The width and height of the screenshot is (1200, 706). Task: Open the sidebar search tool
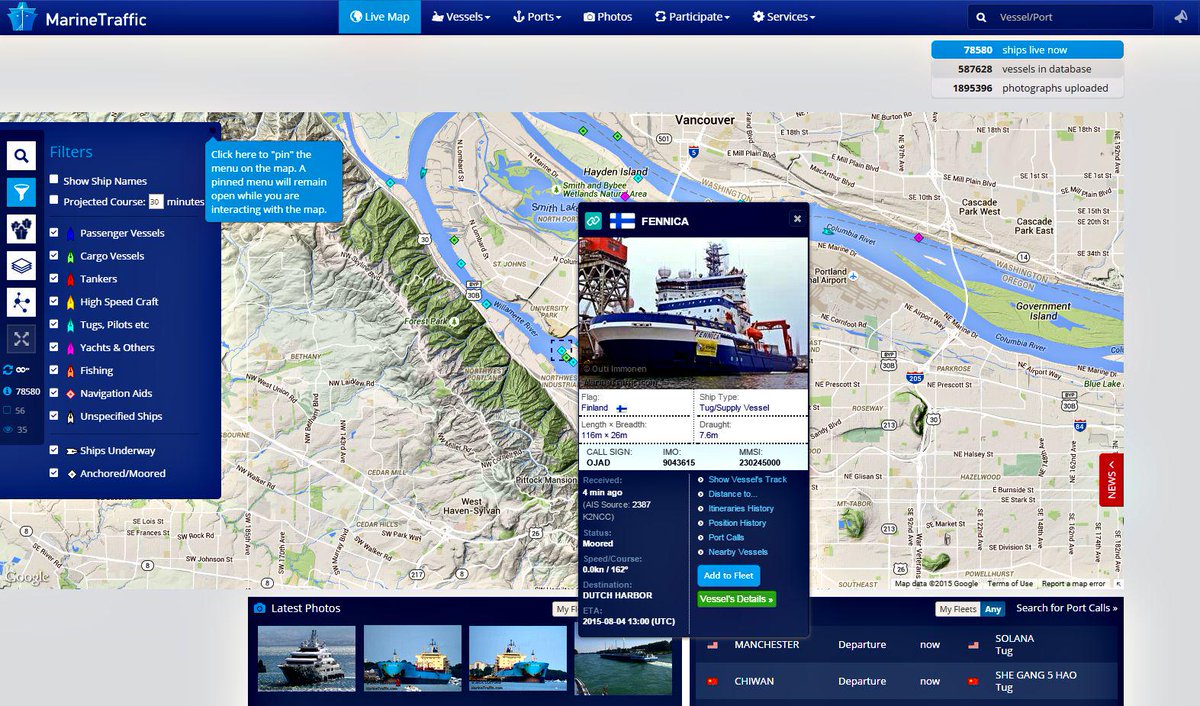pyautogui.click(x=22, y=155)
